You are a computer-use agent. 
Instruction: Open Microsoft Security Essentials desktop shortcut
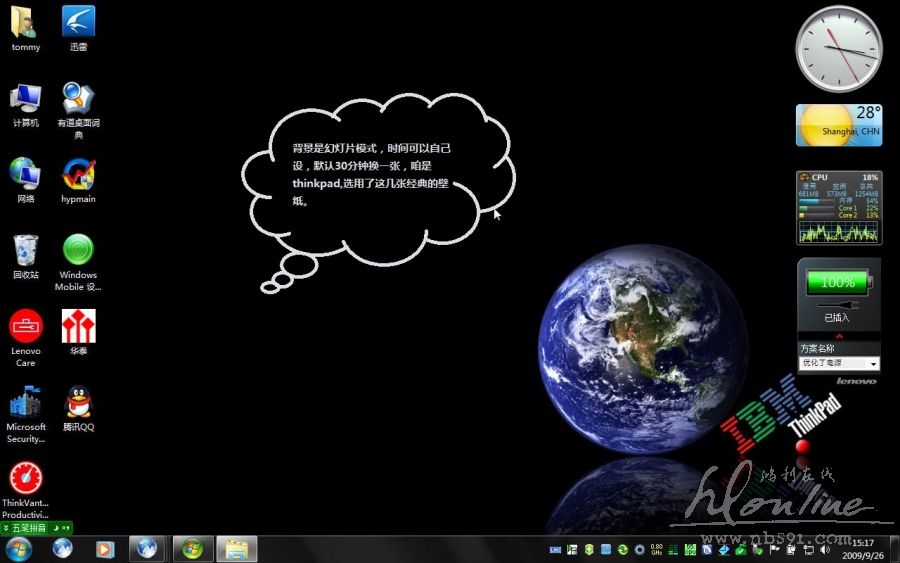(x=25, y=402)
